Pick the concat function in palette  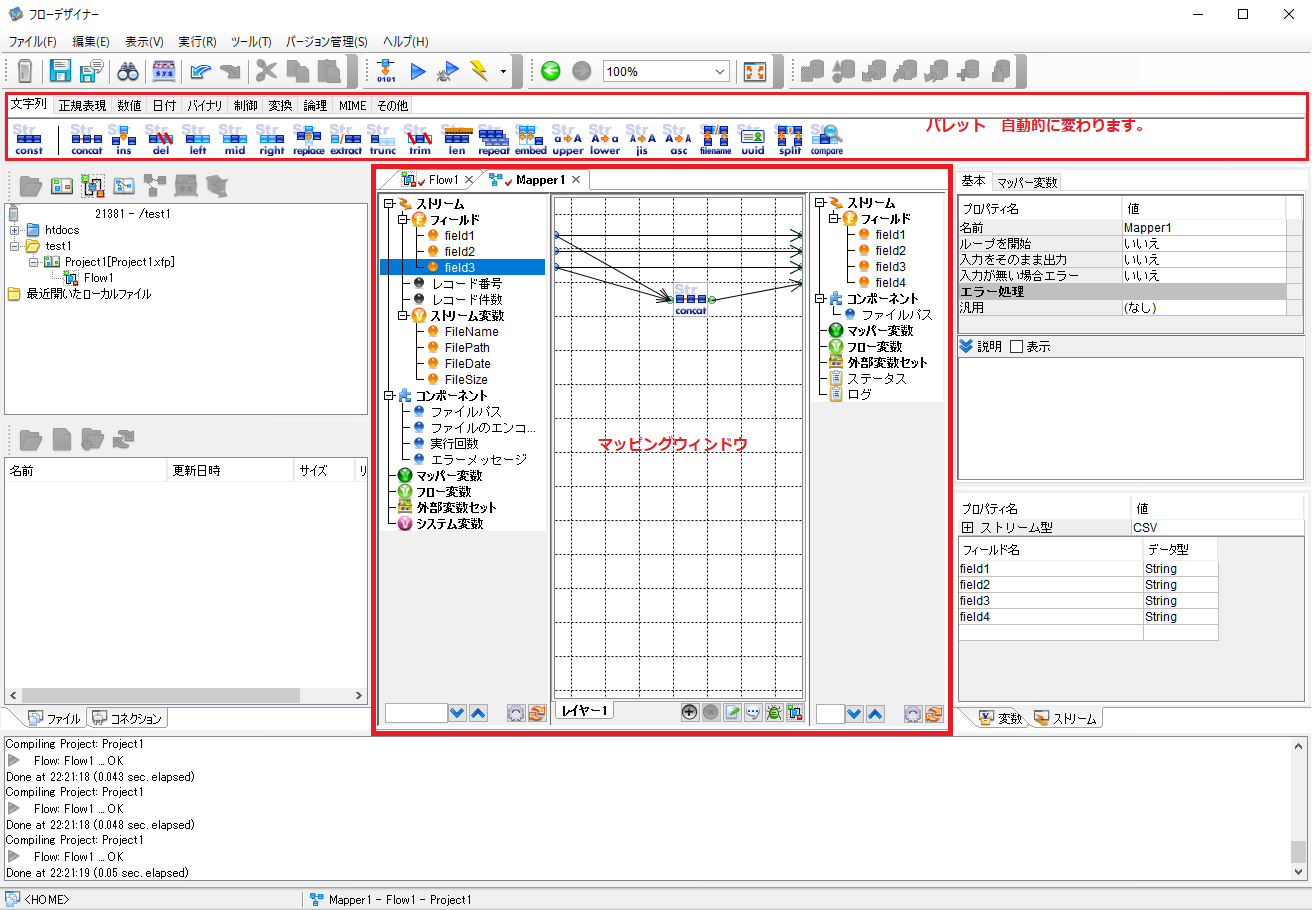tap(87, 140)
